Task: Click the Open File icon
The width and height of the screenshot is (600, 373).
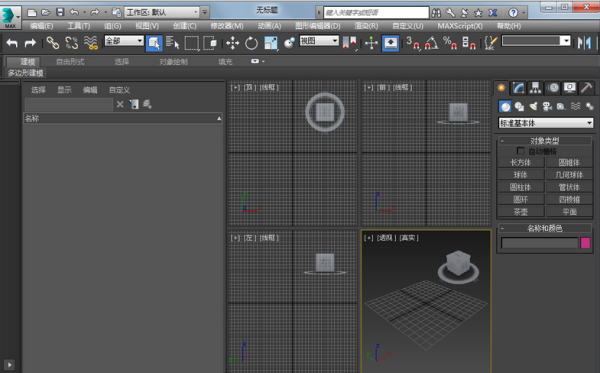Action: [46, 12]
